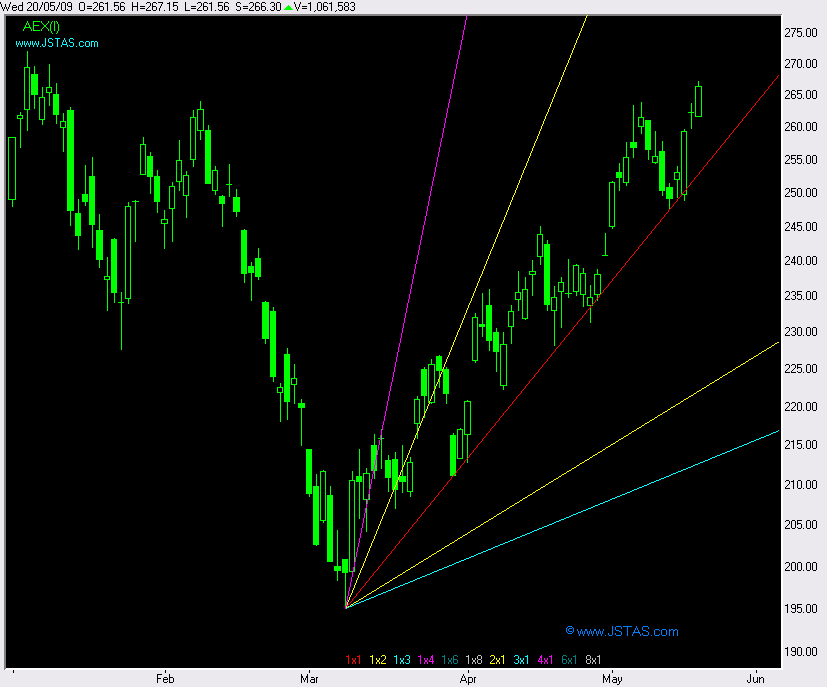Screen dimensions: 827x687
Task: Click the May label on time axis
Action: [x=612, y=679]
